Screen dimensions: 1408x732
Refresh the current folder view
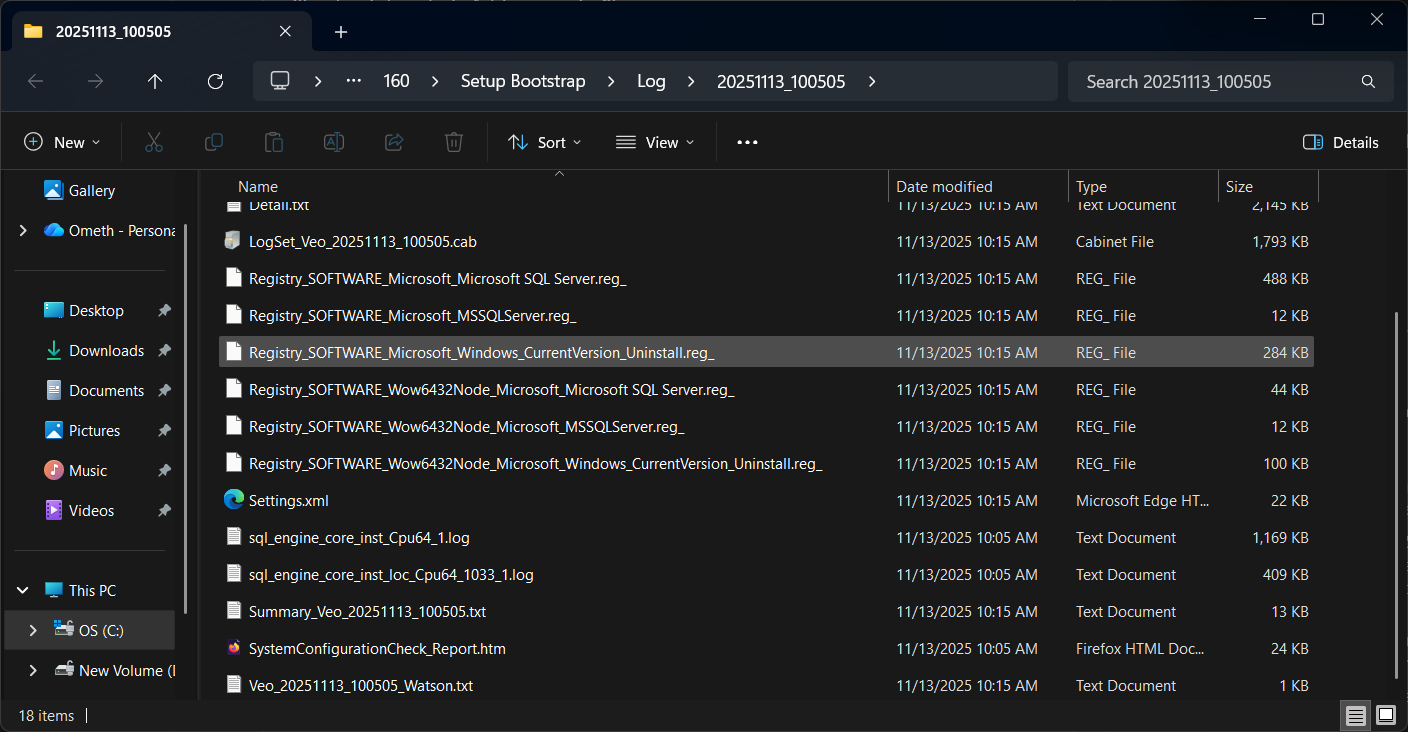click(x=215, y=81)
